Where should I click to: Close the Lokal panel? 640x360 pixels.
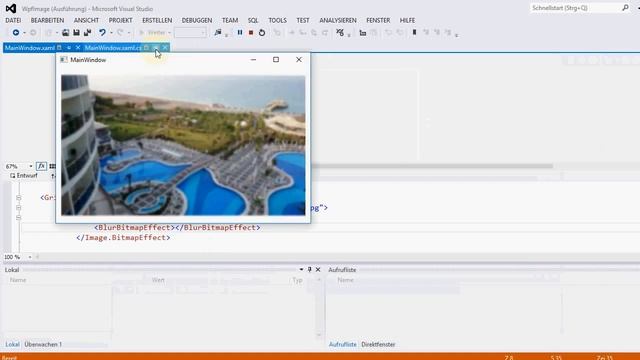click(318, 270)
